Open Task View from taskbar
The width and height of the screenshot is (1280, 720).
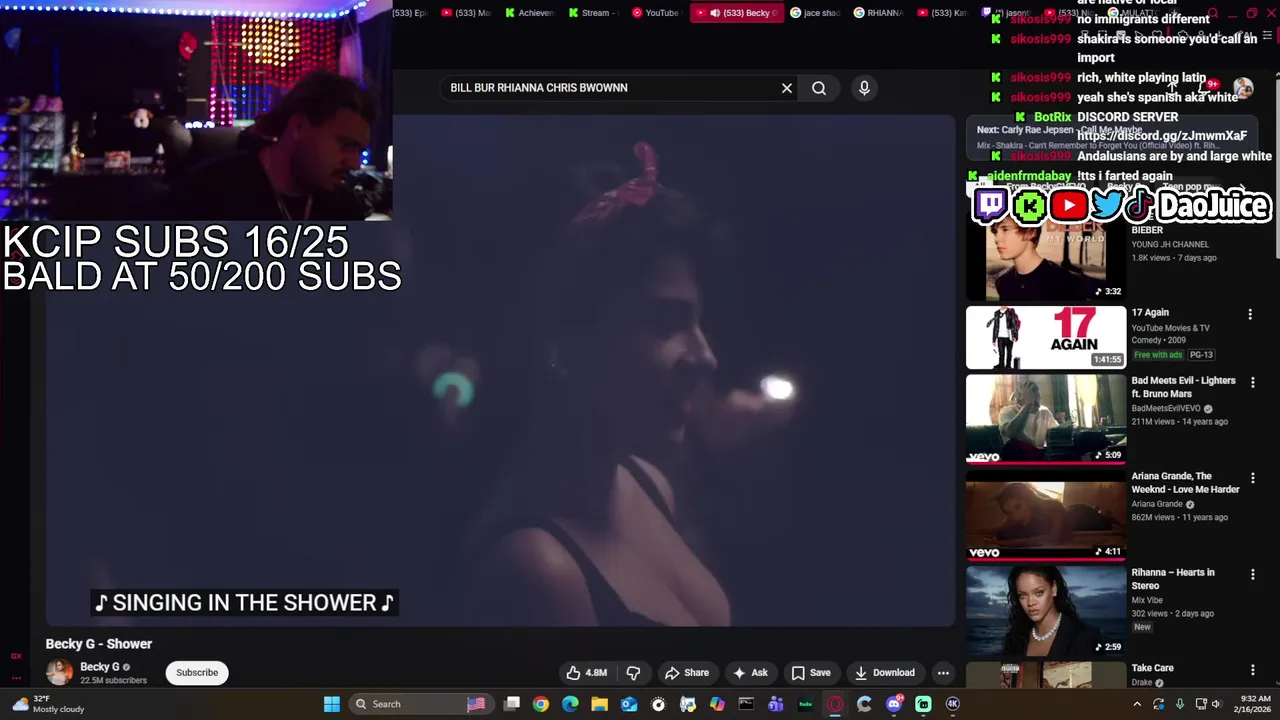tap(512, 704)
